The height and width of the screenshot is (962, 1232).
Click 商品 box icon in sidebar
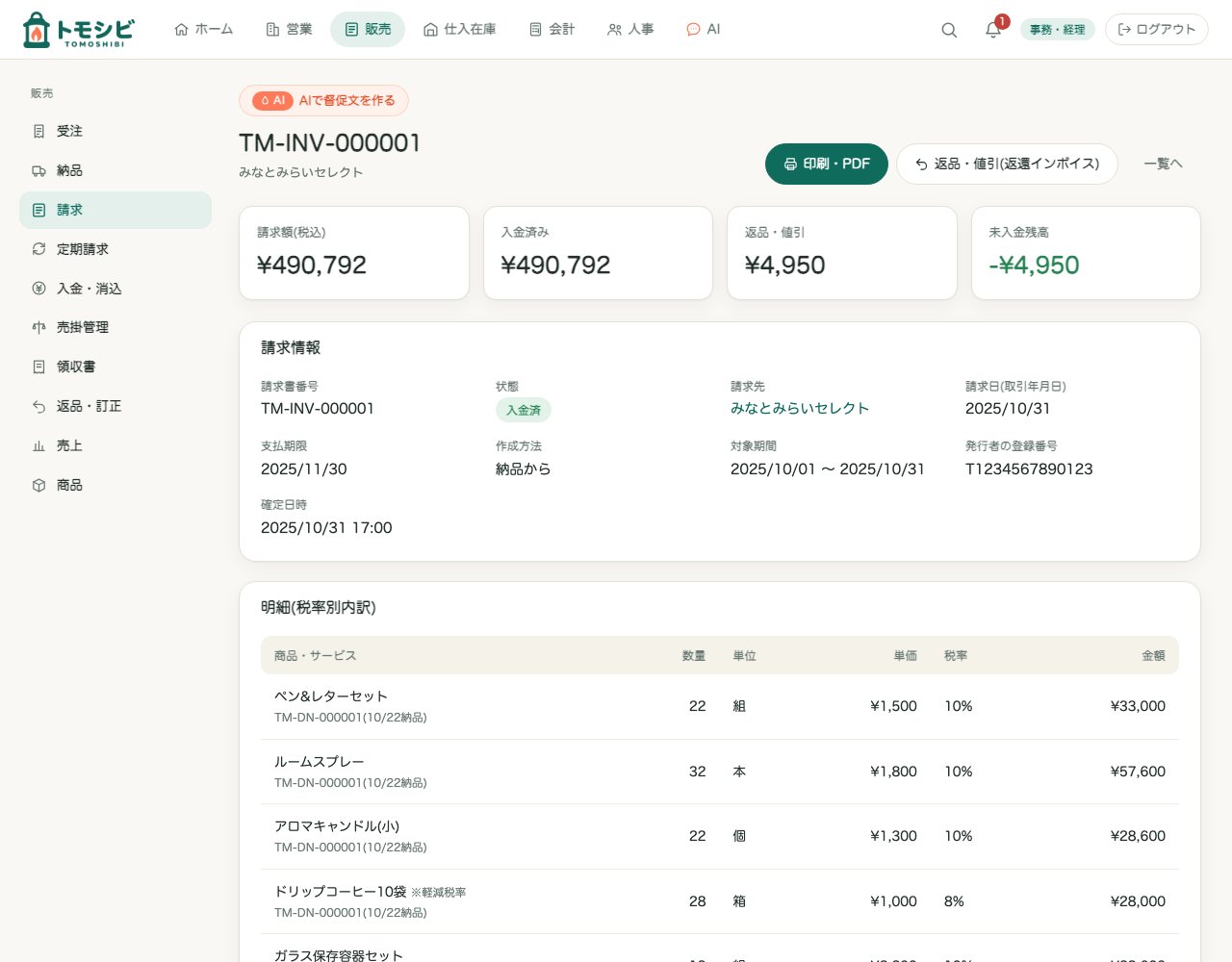click(38, 485)
